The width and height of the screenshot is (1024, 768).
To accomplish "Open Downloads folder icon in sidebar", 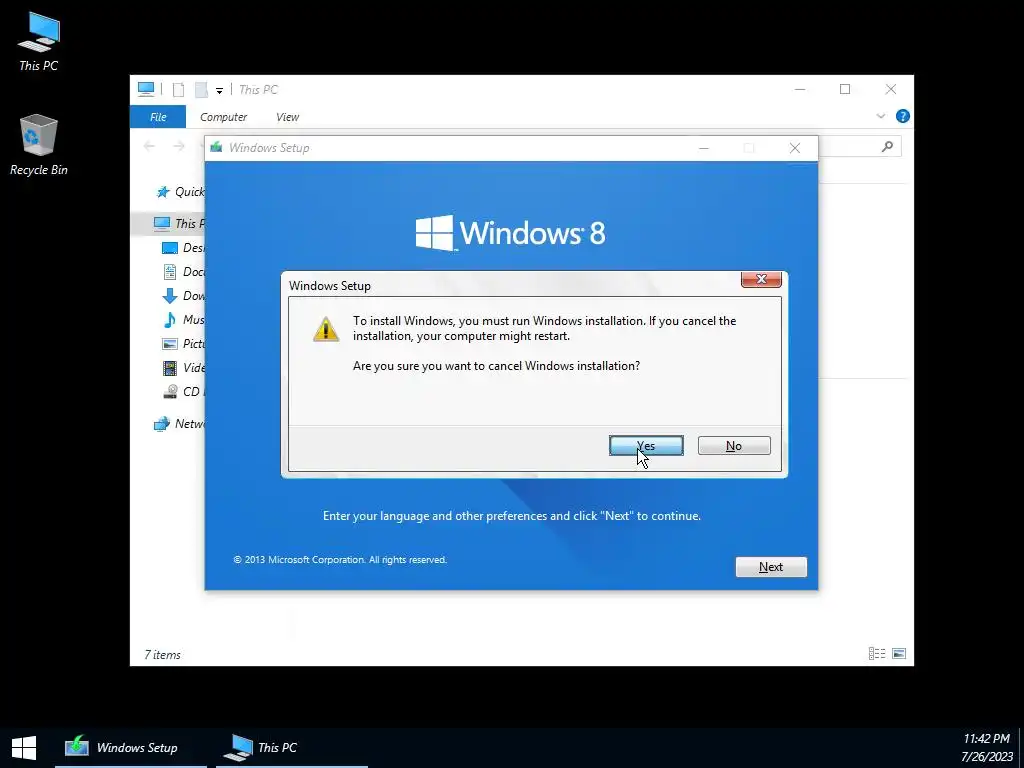I will point(170,296).
